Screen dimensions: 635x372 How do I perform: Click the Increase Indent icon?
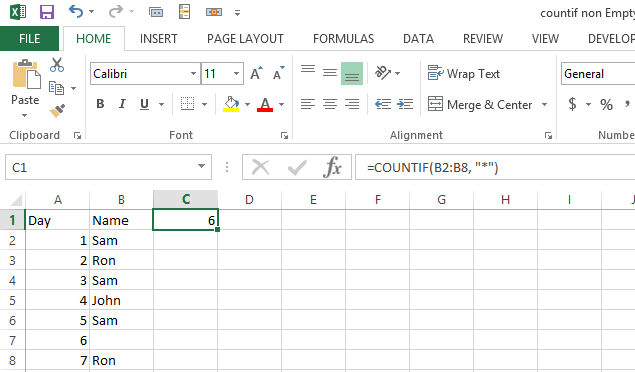(405, 104)
